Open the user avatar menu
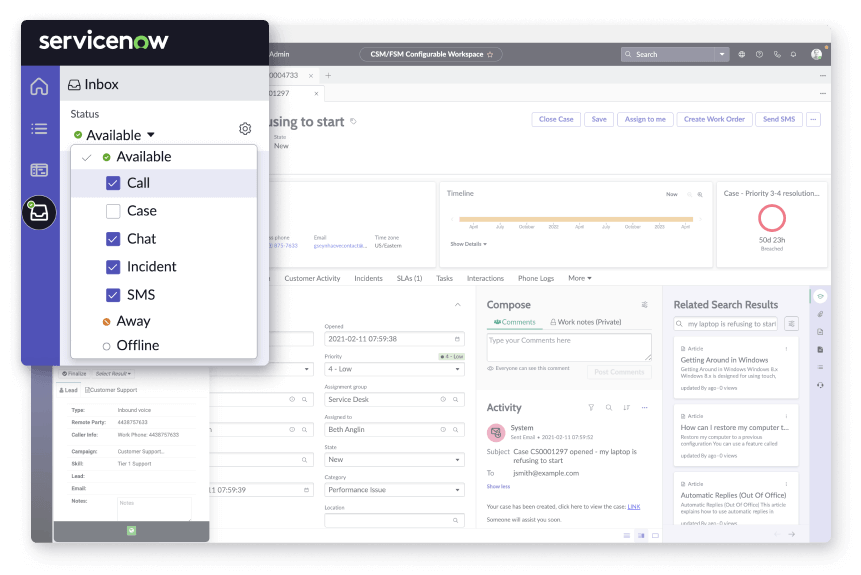Image resolution: width=861 pixels, height=575 pixels. pos(817,54)
